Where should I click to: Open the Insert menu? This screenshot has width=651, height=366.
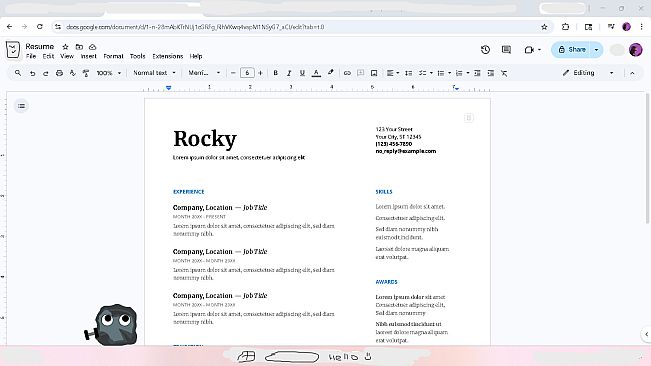(88, 56)
